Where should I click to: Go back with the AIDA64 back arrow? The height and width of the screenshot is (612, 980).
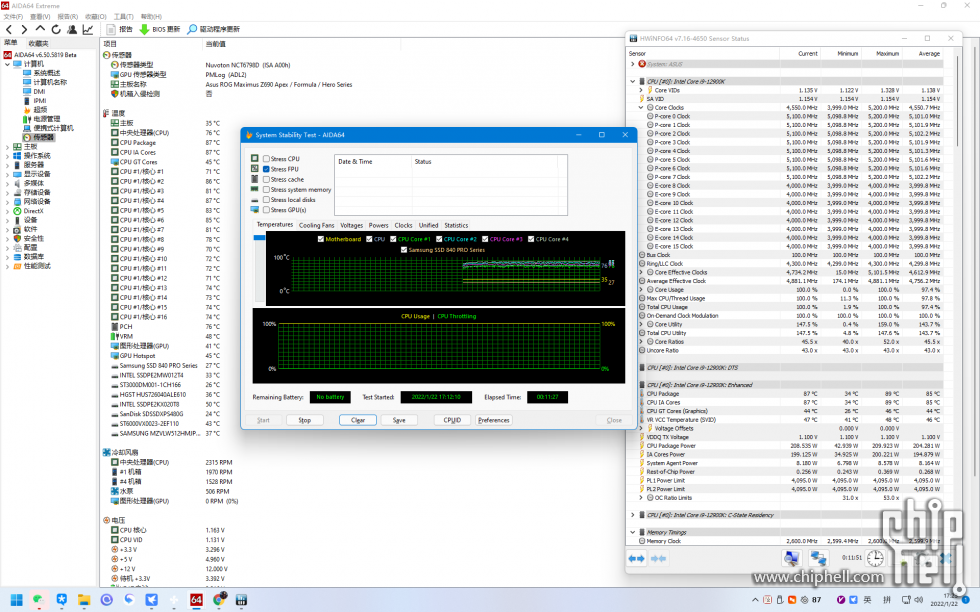coord(9,29)
